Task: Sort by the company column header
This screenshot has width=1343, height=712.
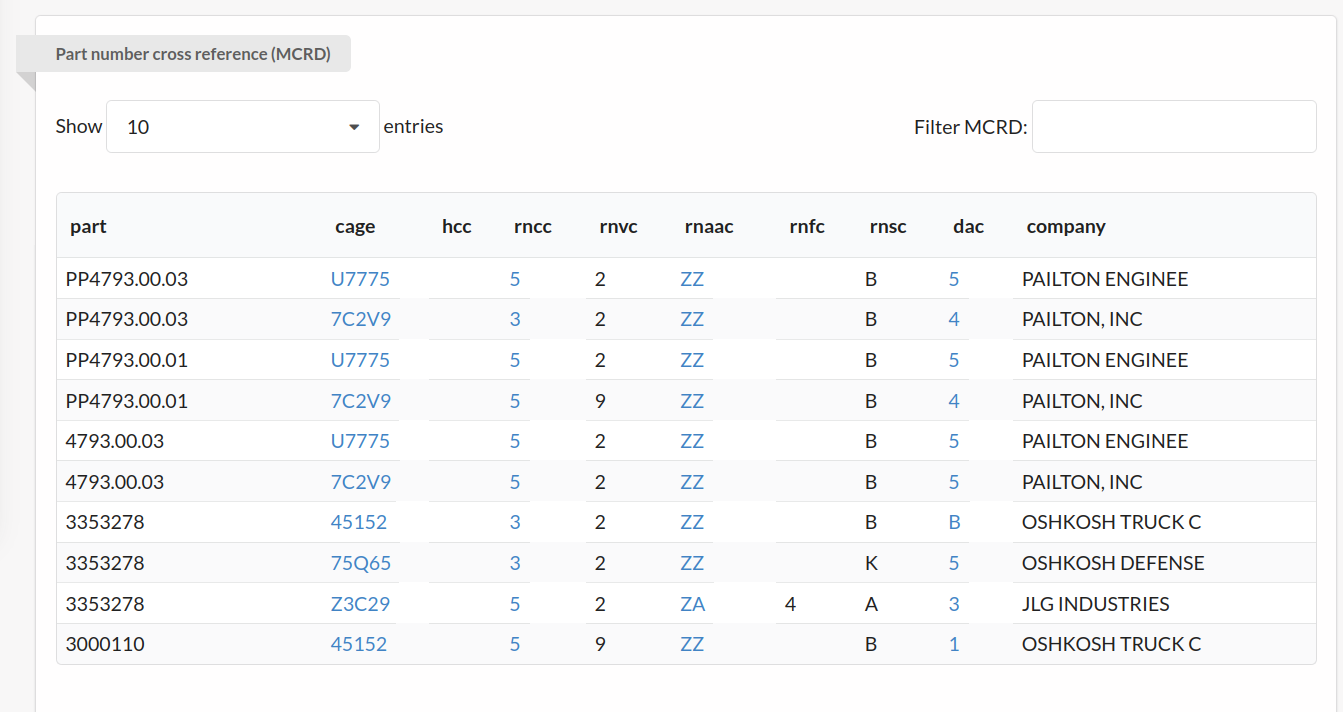Action: coord(1066,226)
